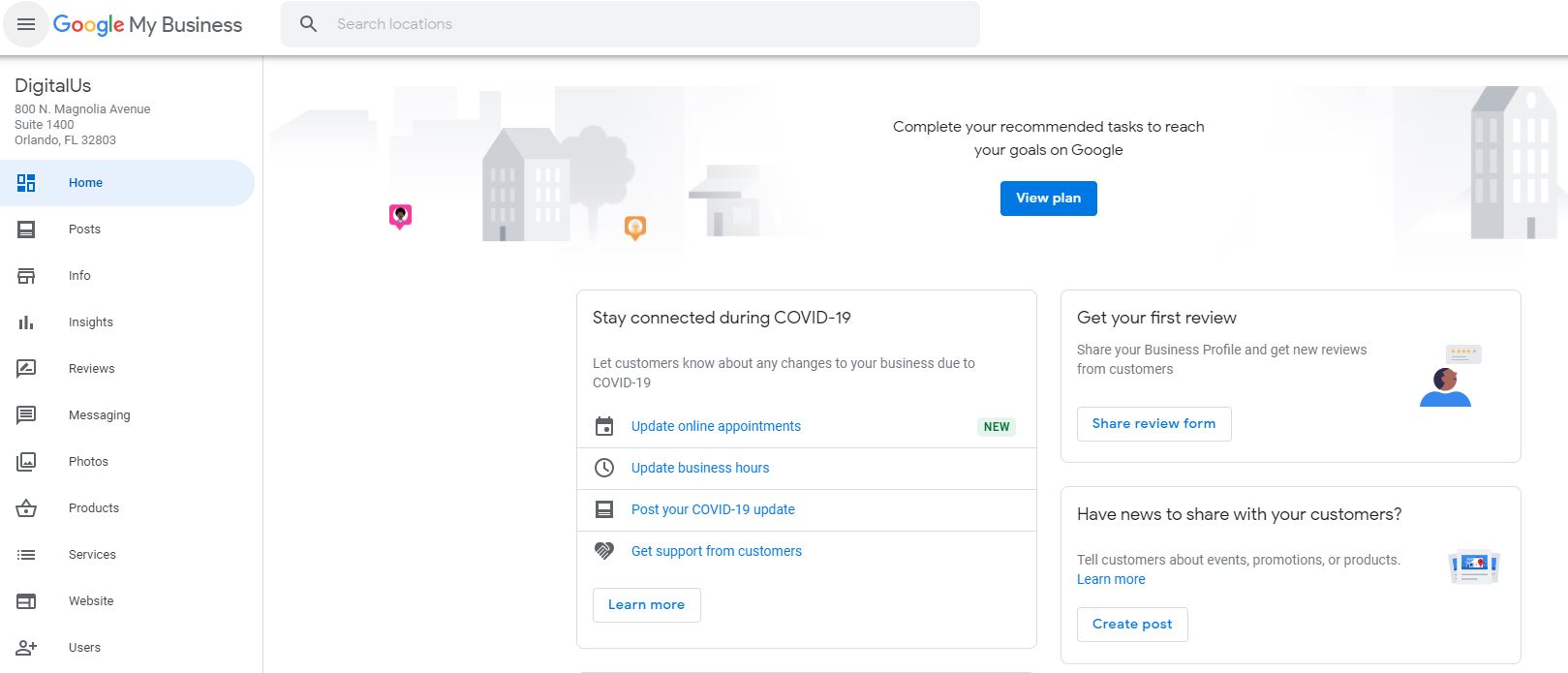Focus the Search locations field

click(630, 24)
